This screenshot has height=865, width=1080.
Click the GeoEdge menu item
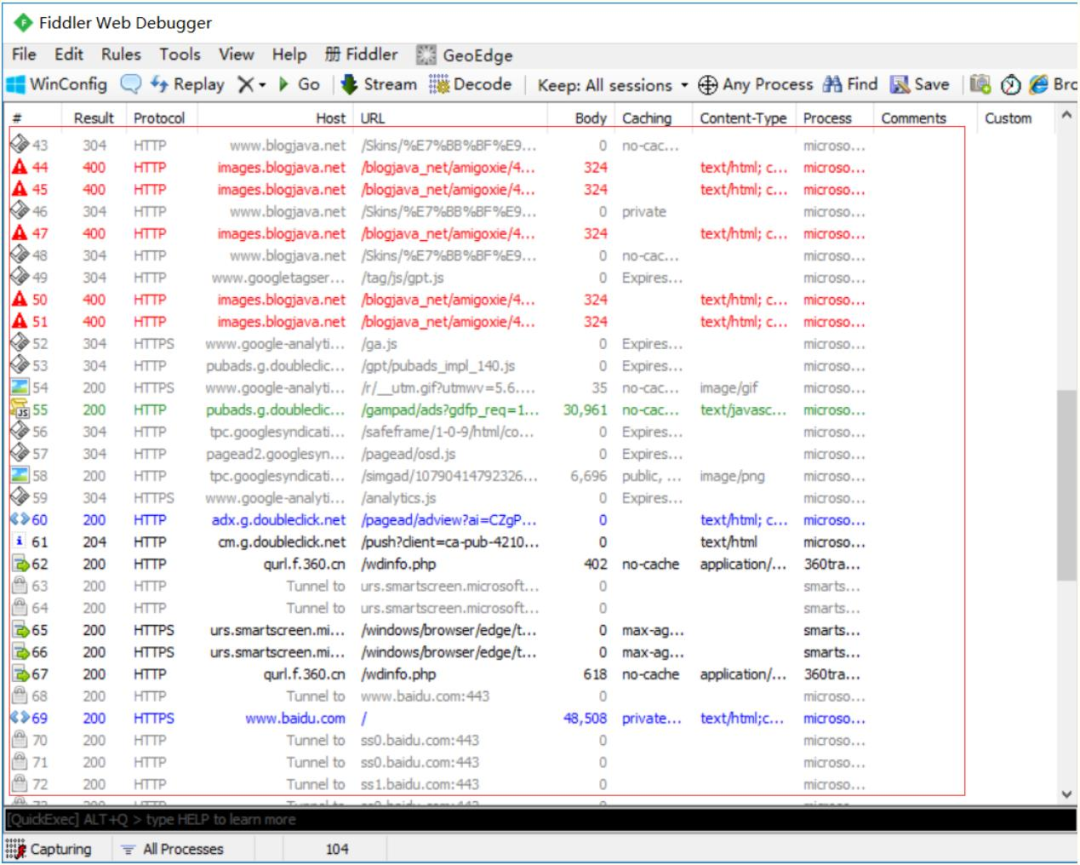tap(464, 55)
